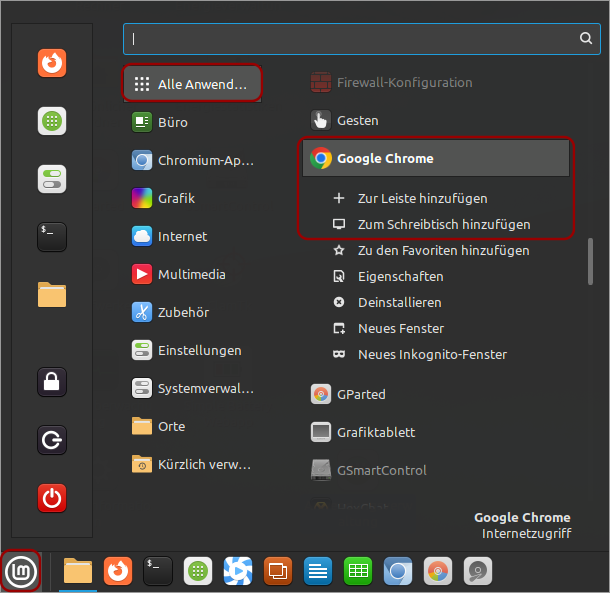Launch the green spreadsheet app in the panel

pyautogui.click(x=358, y=571)
